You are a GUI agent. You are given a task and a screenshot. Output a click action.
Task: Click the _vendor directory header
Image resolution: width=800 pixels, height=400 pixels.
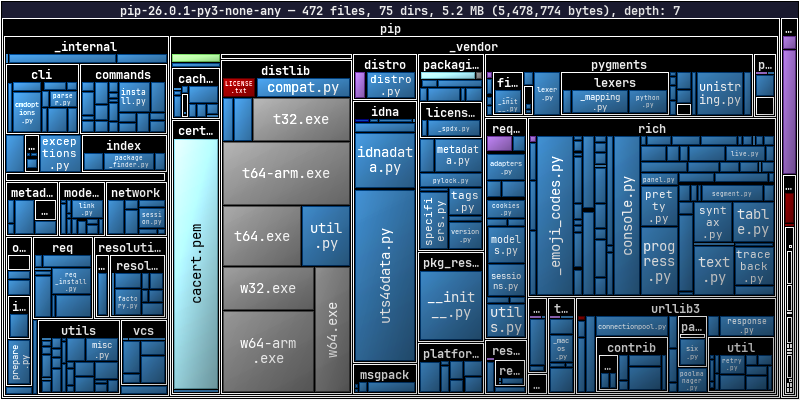473,47
